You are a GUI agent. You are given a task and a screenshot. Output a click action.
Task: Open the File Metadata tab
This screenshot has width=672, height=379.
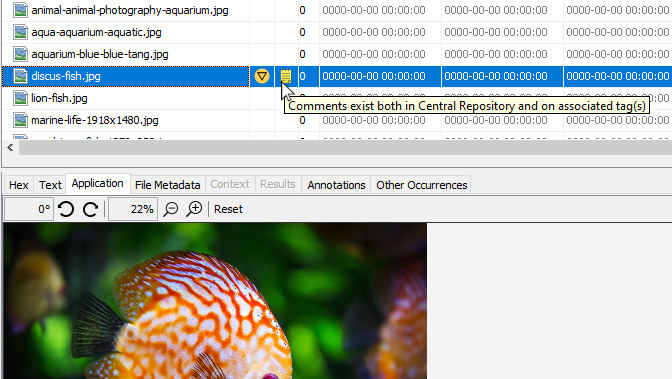pyautogui.click(x=167, y=185)
